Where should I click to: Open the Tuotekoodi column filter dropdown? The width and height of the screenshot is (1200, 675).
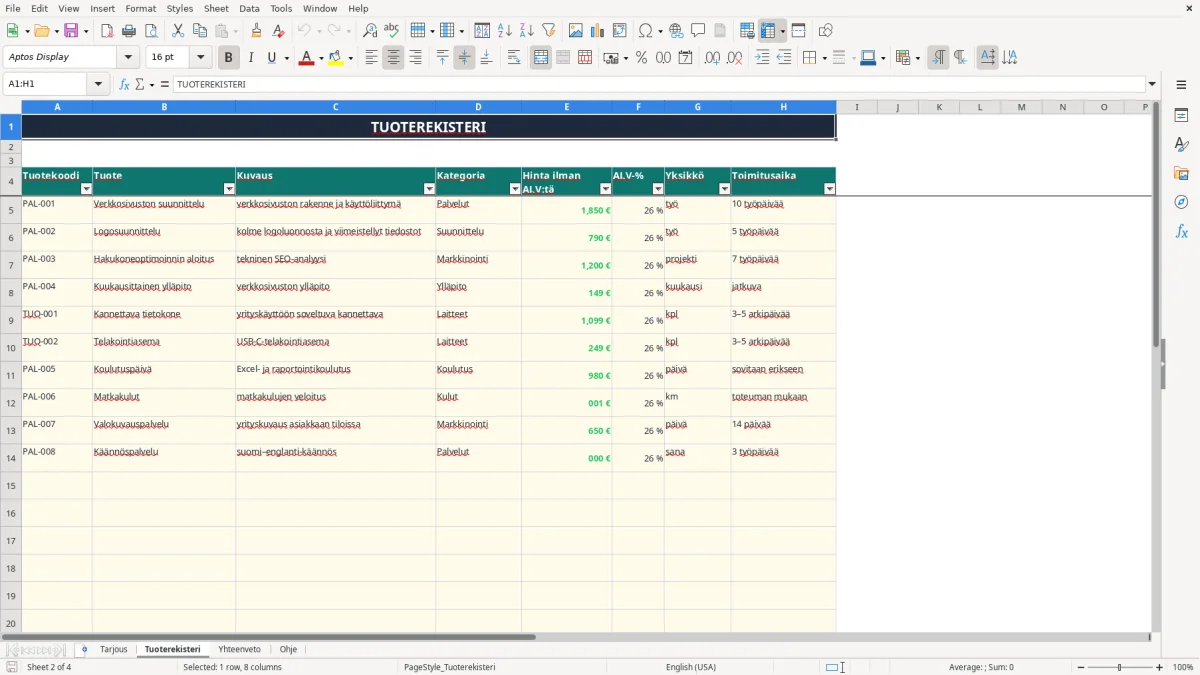[x=86, y=189]
